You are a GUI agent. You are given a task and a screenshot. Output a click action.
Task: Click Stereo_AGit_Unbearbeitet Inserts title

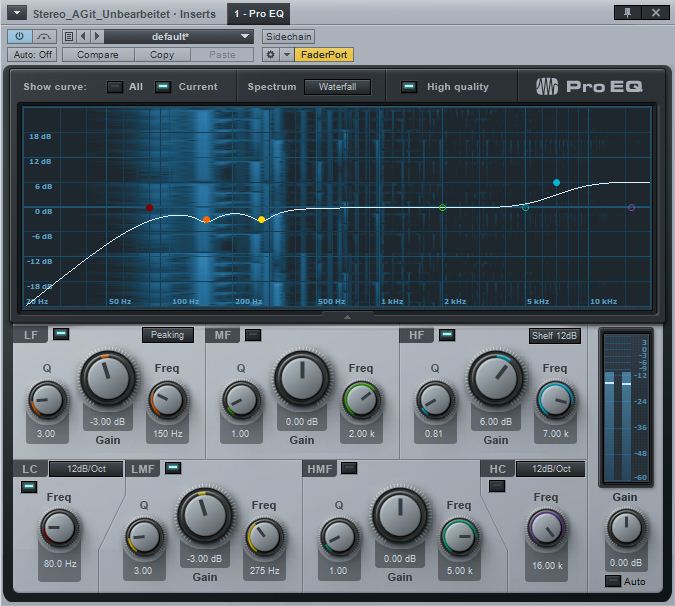(124, 14)
